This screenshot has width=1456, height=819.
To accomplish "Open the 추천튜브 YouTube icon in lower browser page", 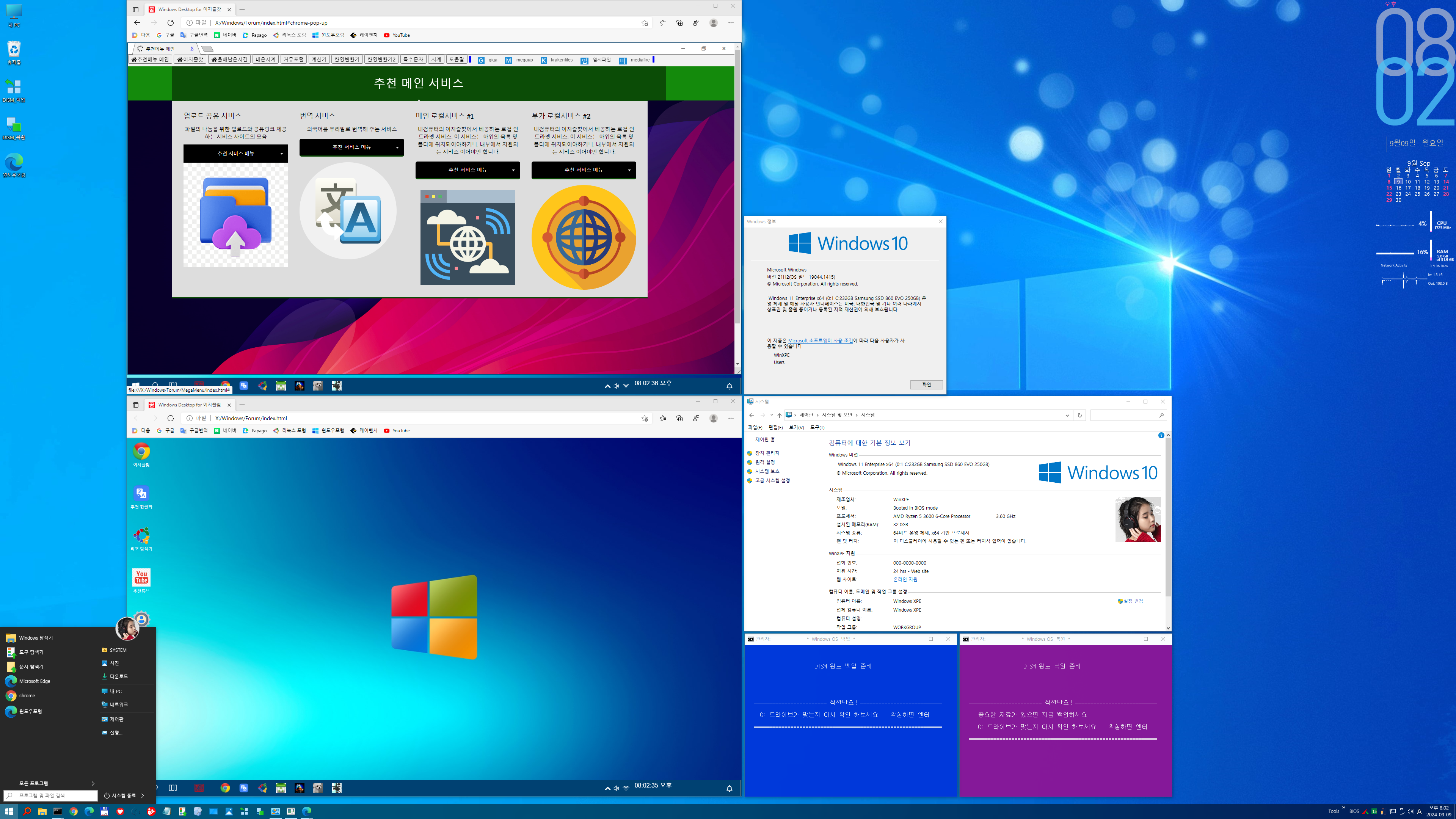I will [141, 581].
